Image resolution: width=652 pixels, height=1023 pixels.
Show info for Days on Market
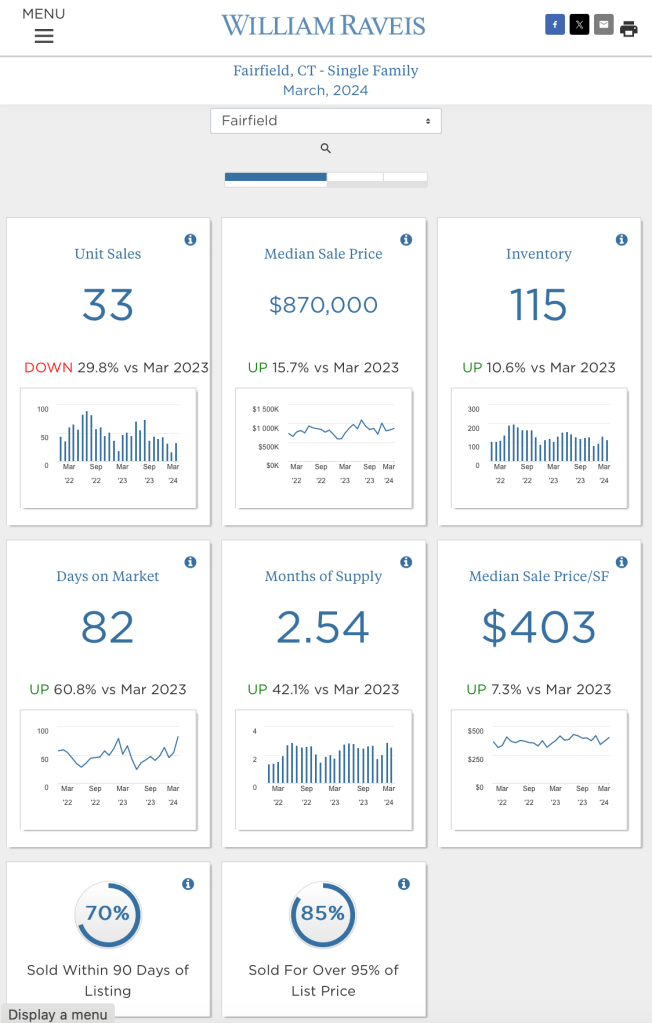tap(190, 562)
